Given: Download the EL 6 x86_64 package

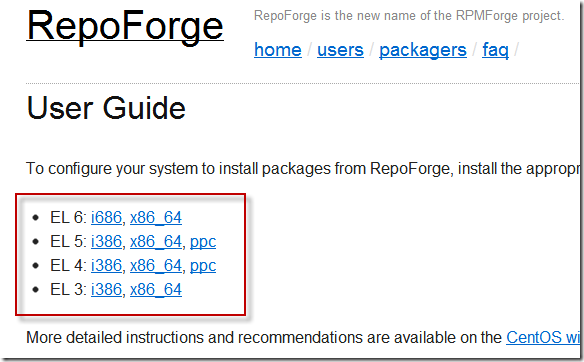Looking at the screenshot, I should tap(156, 217).
